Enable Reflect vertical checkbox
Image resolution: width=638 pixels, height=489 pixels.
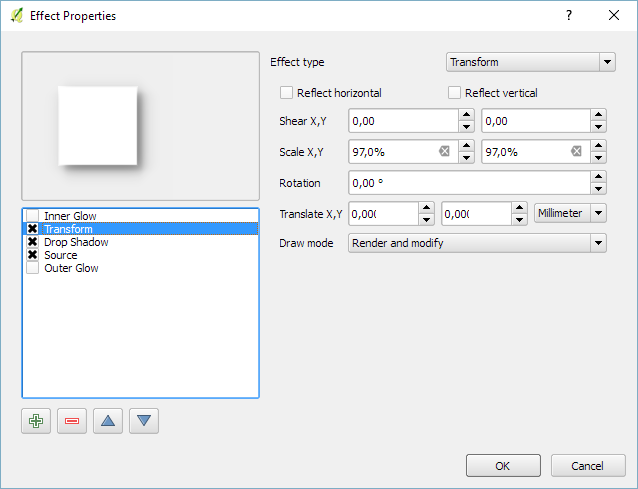[x=455, y=93]
